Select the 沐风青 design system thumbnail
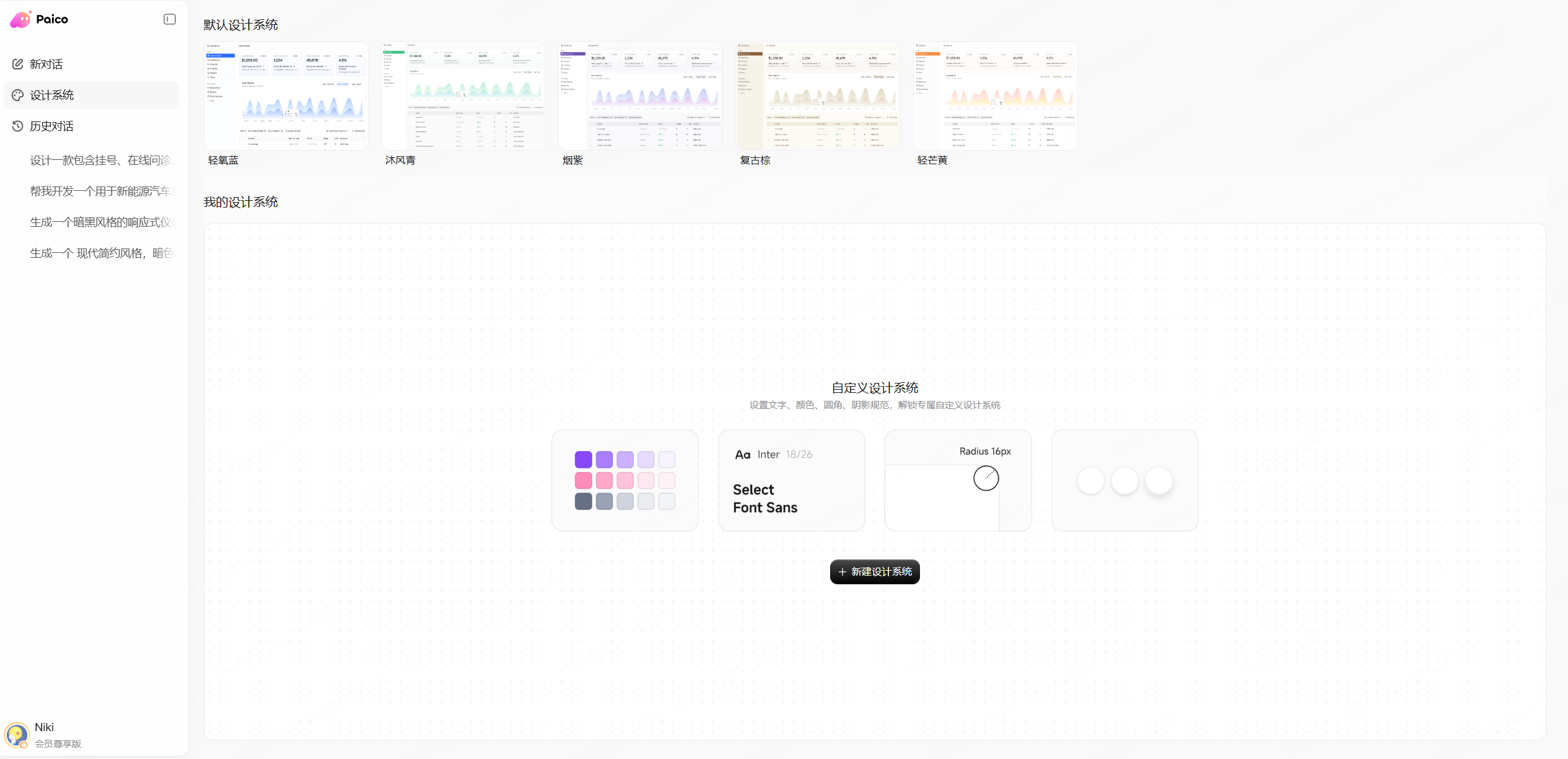The image size is (1568, 759). (463, 96)
